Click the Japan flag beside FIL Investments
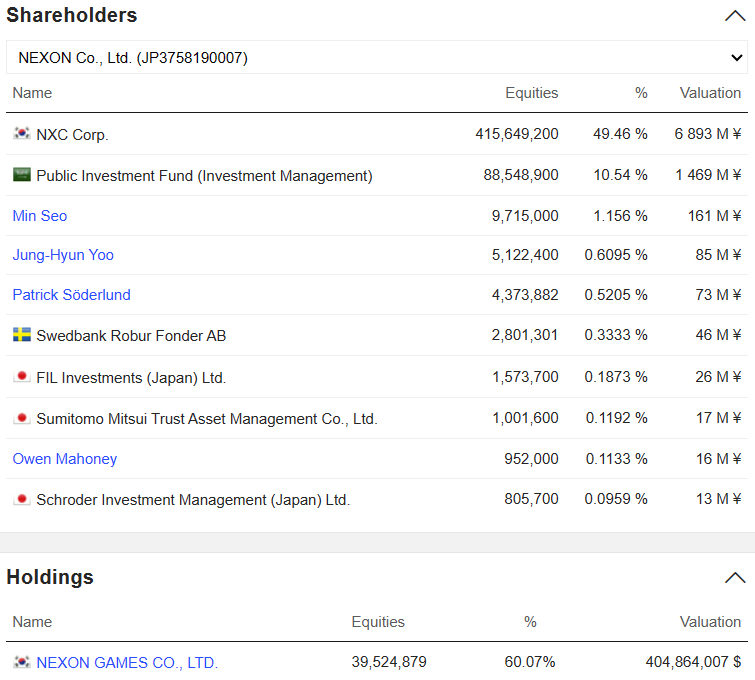The image size is (755, 680). point(22,377)
